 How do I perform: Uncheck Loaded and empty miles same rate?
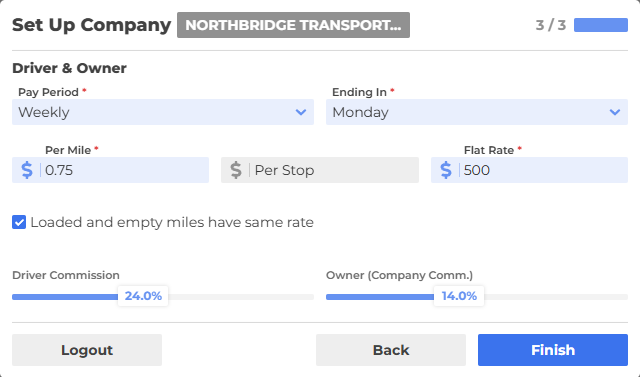point(19,222)
